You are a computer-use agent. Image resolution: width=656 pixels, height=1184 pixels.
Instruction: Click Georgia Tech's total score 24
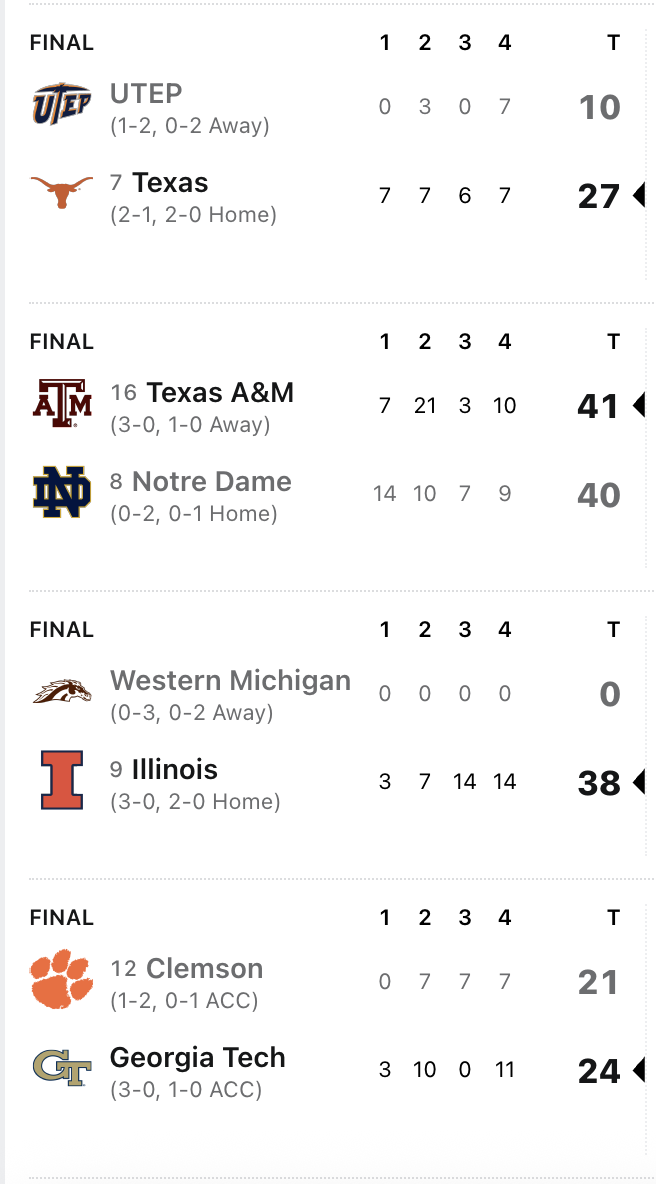point(599,1071)
